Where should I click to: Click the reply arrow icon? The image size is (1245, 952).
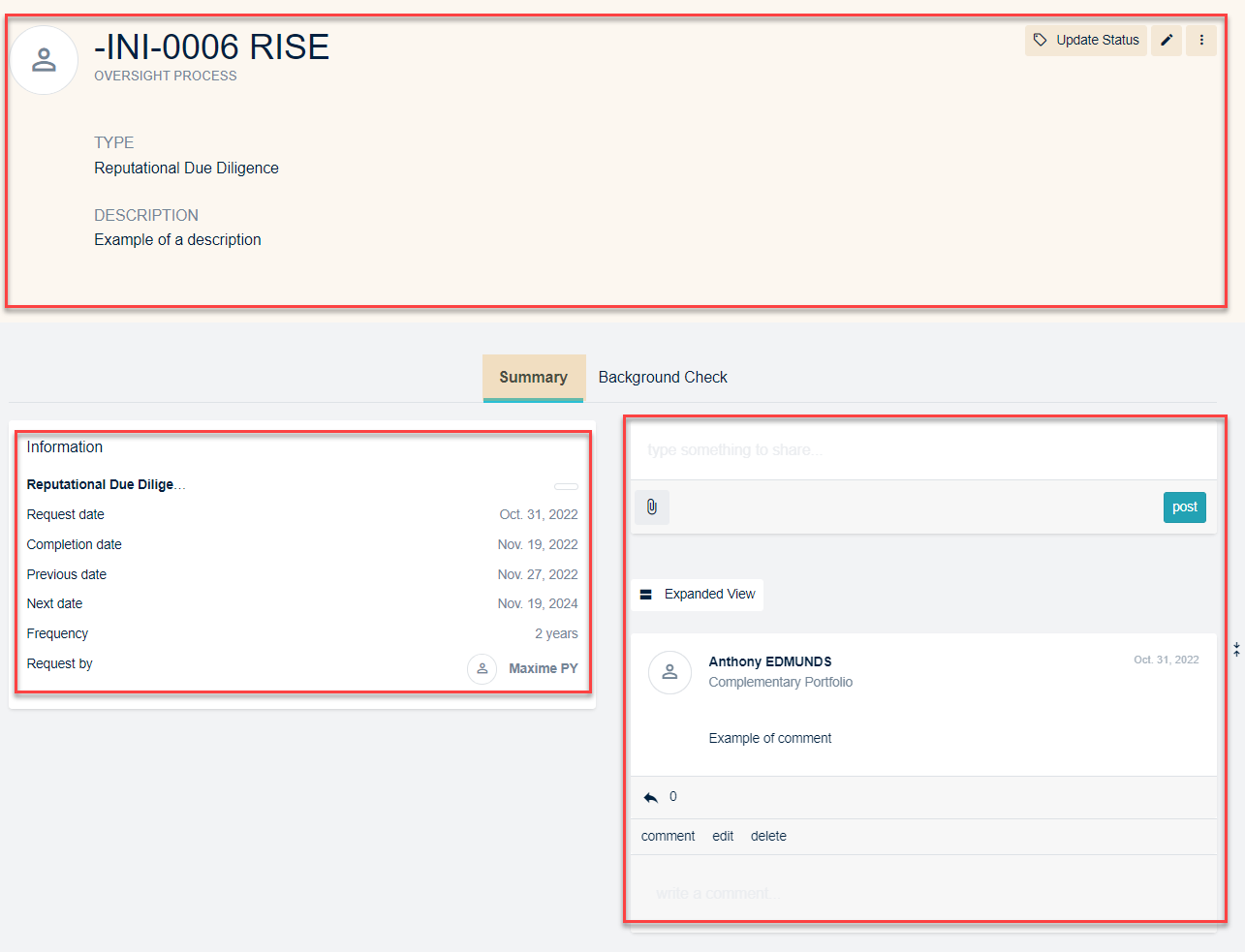(x=651, y=797)
